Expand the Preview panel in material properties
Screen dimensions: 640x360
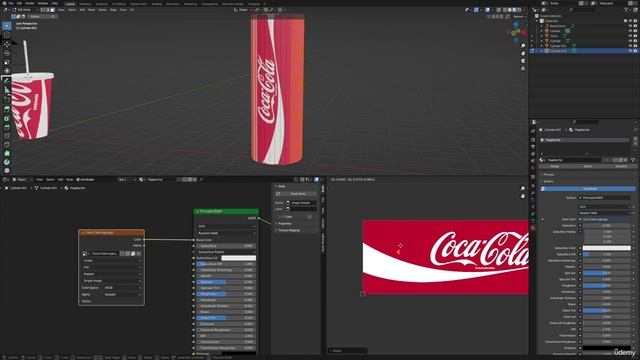tap(548, 175)
